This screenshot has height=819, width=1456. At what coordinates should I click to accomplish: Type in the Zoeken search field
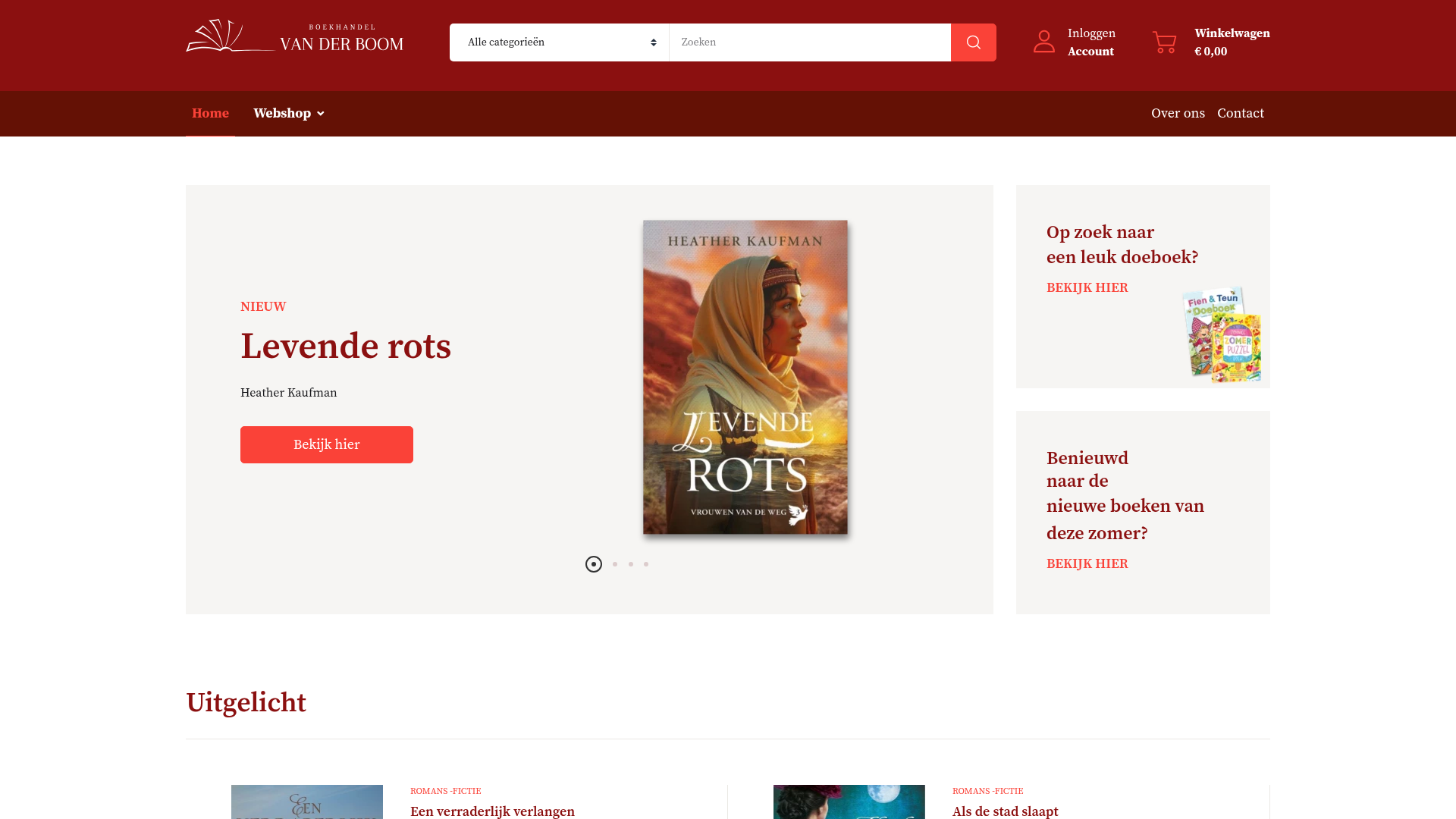point(810,42)
